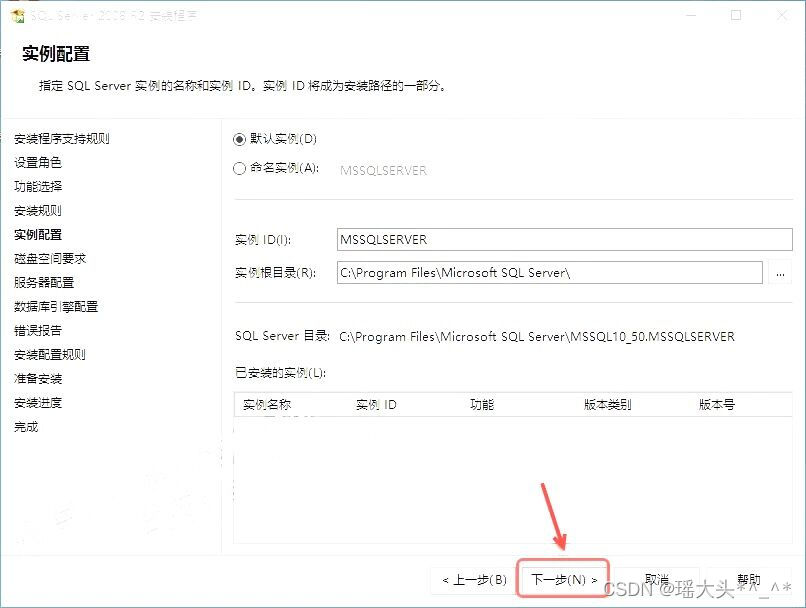Minimize the setup window

click(691, 15)
